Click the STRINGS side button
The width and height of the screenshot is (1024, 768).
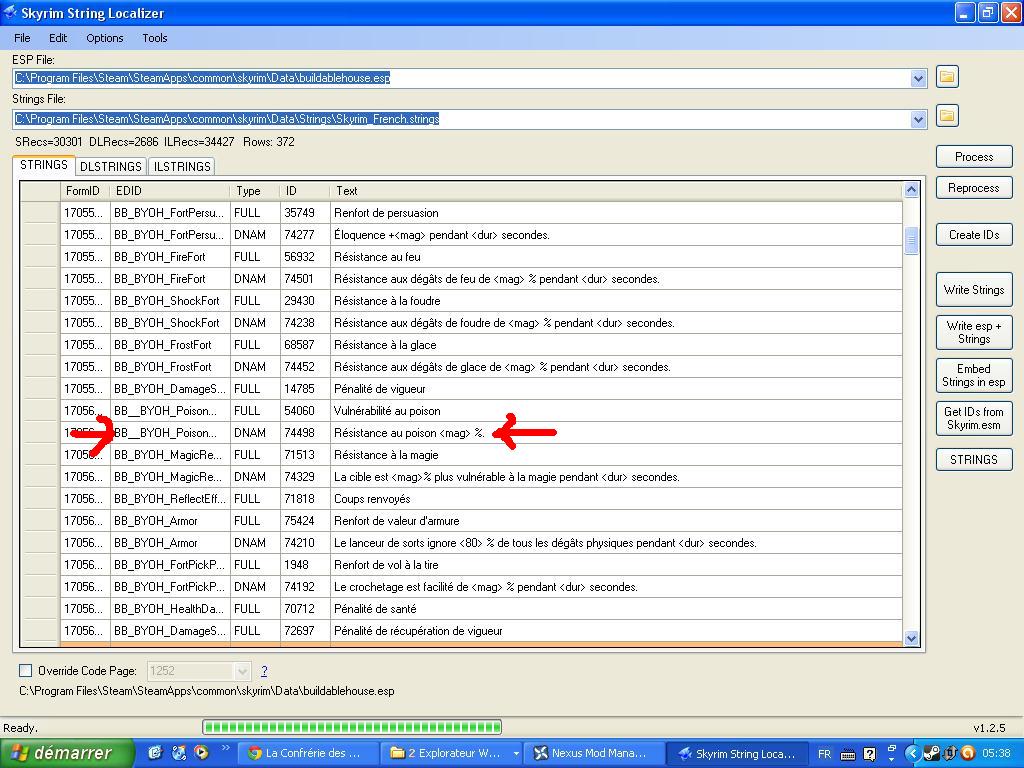pyautogui.click(x=974, y=460)
